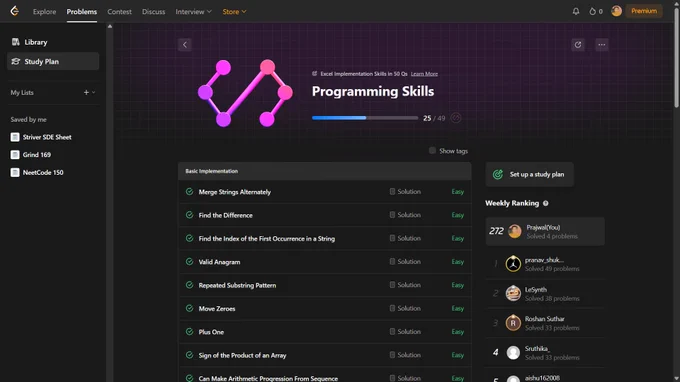Image resolution: width=680 pixels, height=382 pixels.
Task: Click solved checkmark for Valid Anagram
Action: coord(189,262)
